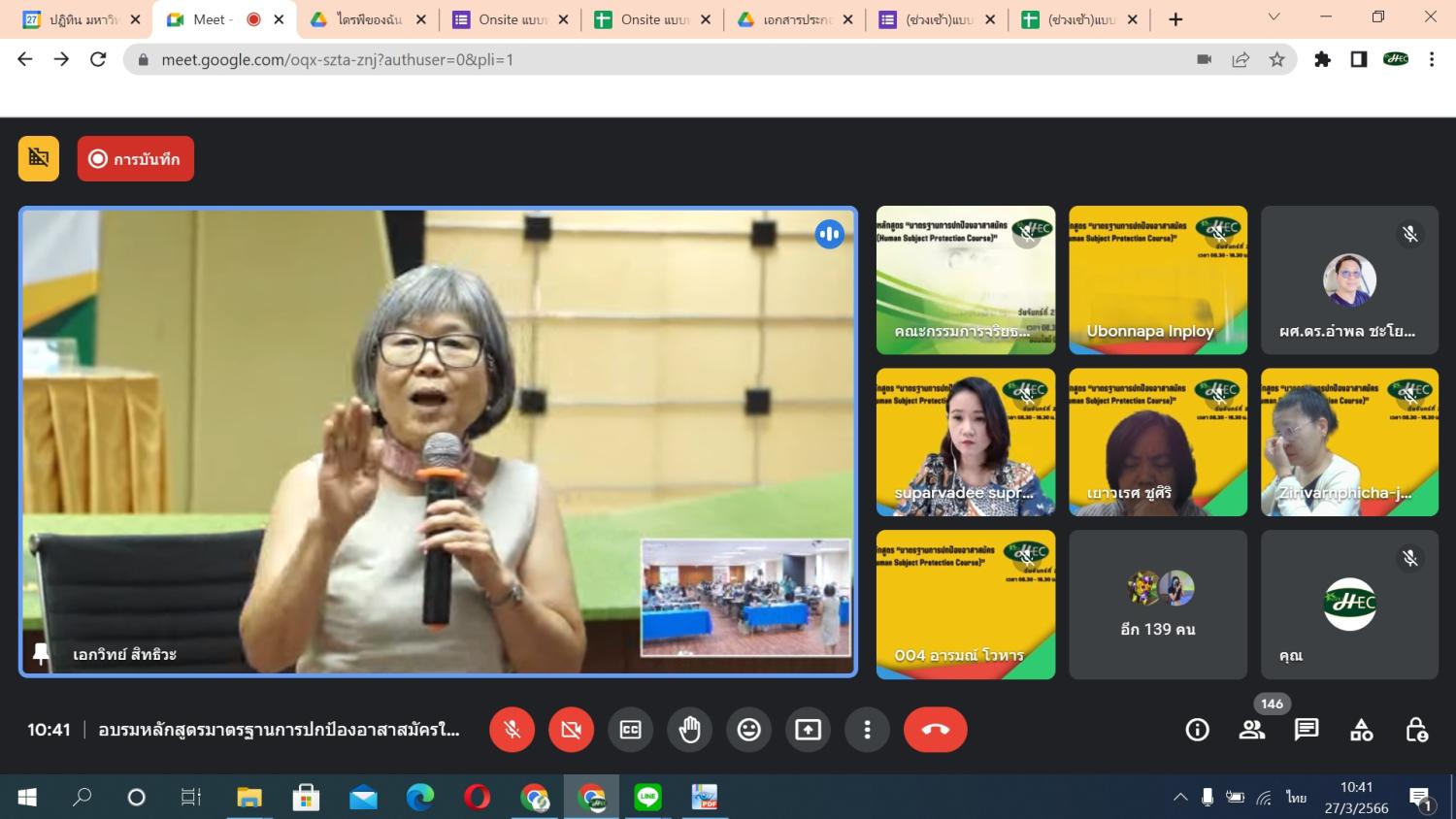
Task: Expand the Chrome tab search chevron
Action: pyautogui.click(x=1274, y=17)
